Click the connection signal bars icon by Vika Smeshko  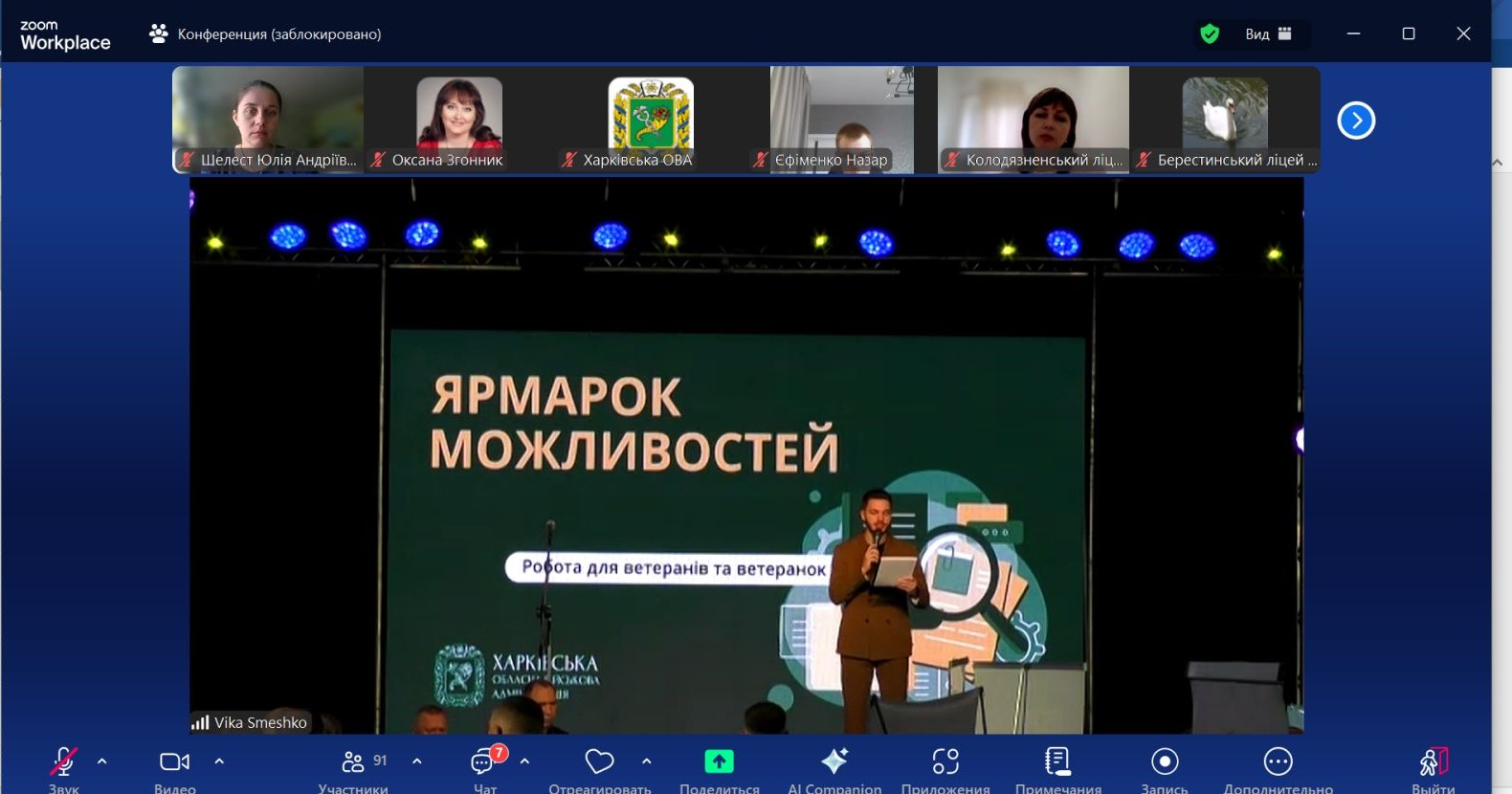(200, 722)
